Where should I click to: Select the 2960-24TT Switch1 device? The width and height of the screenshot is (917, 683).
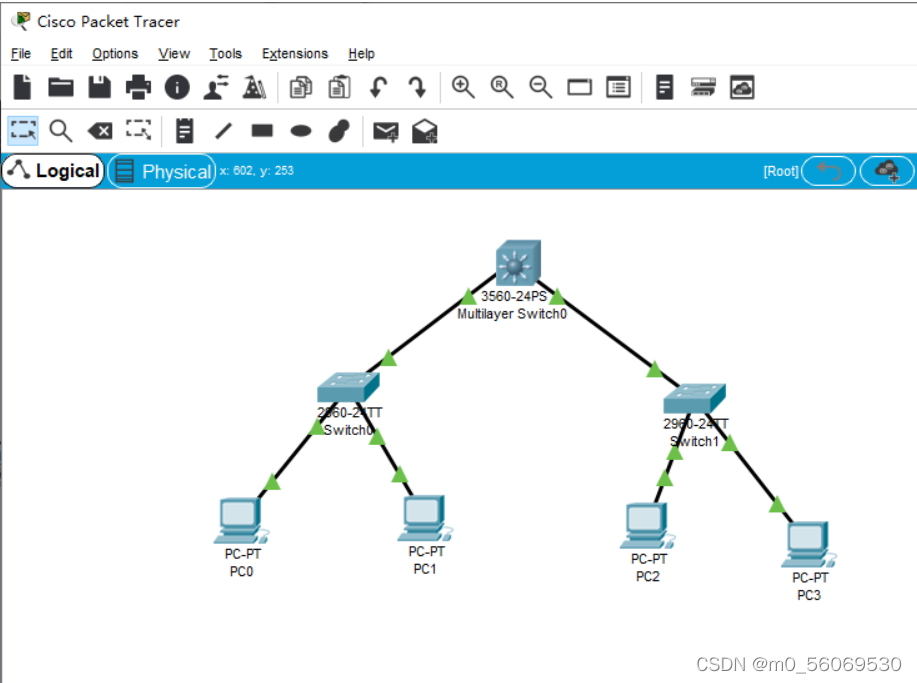coord(694,398)
